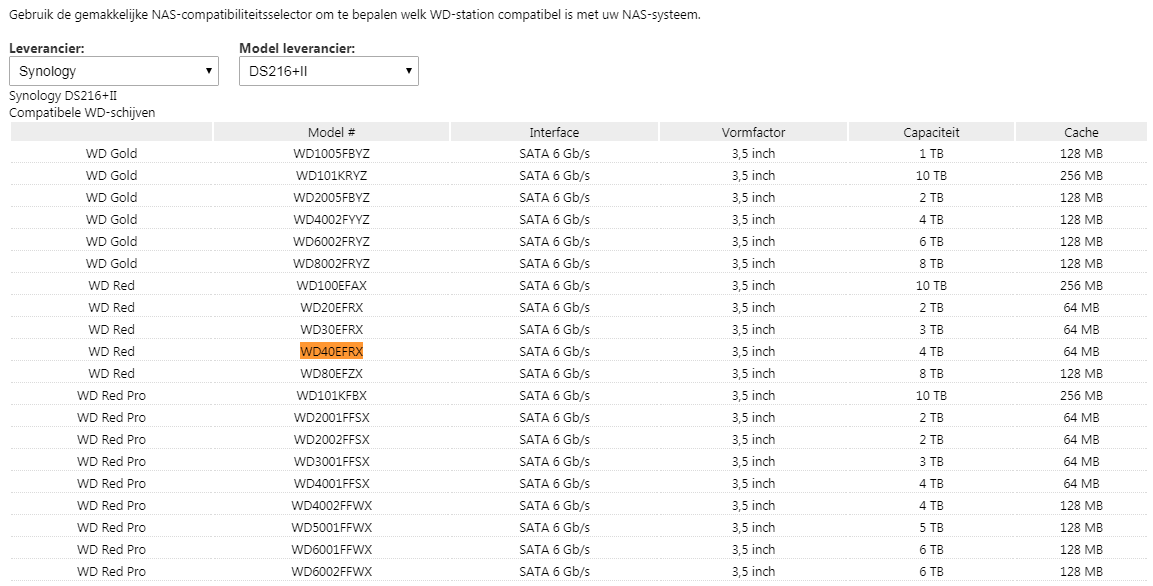This screenshot has height=586, width=1153.
Task: Click model number WD101KRYZ
Action: click(x=331, y=175)
